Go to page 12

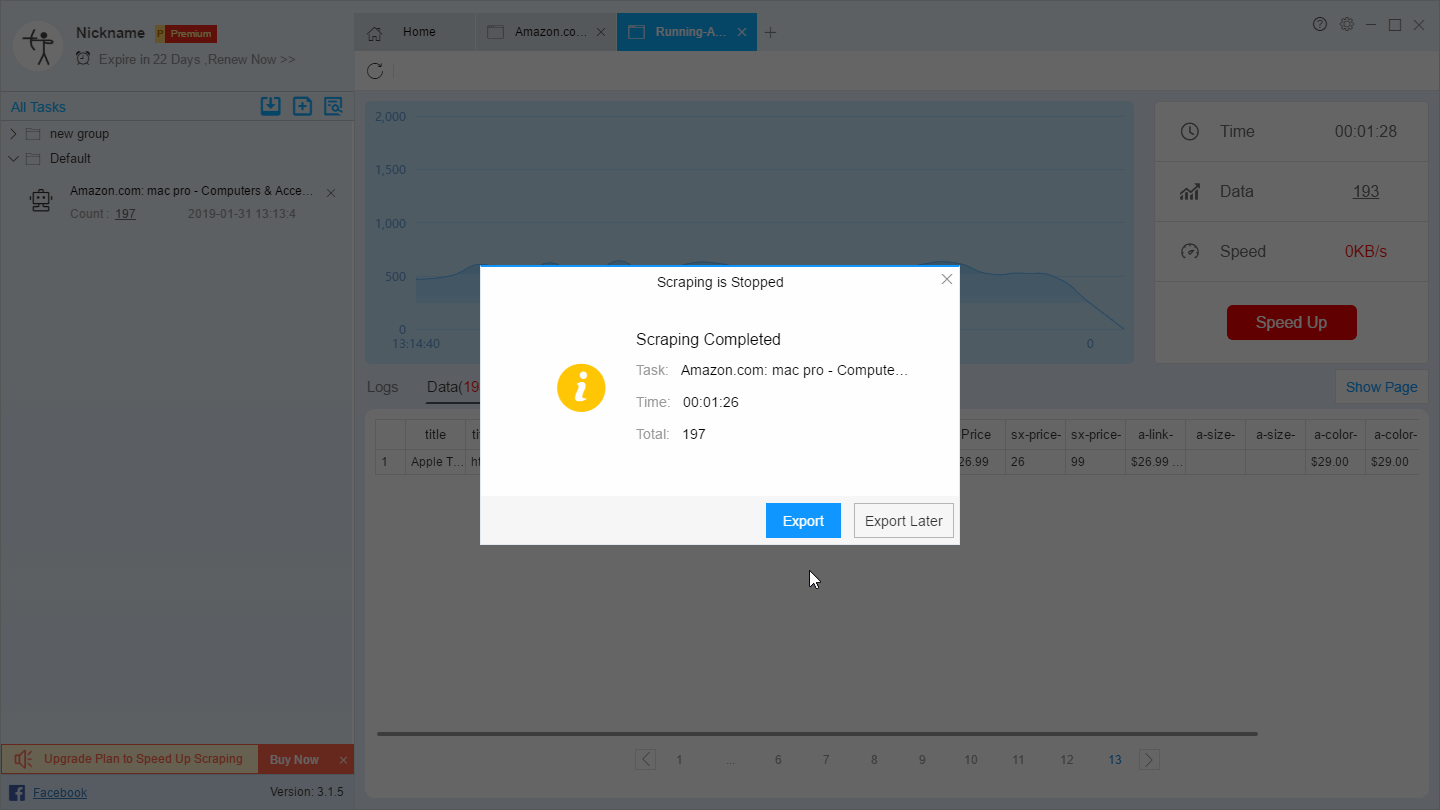(1067, 760)
